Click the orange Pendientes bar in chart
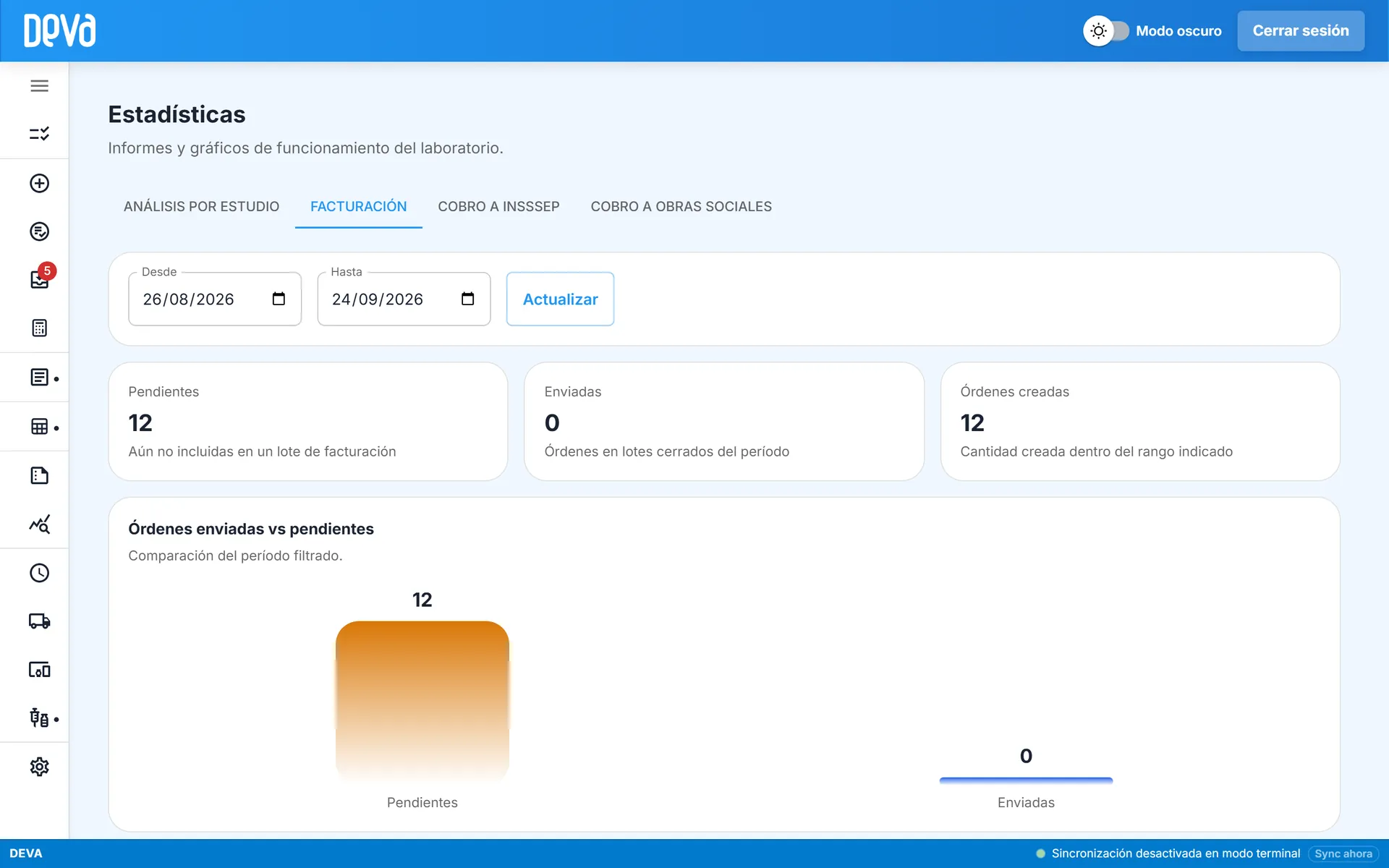1389x868 pixels. point(422,700)
